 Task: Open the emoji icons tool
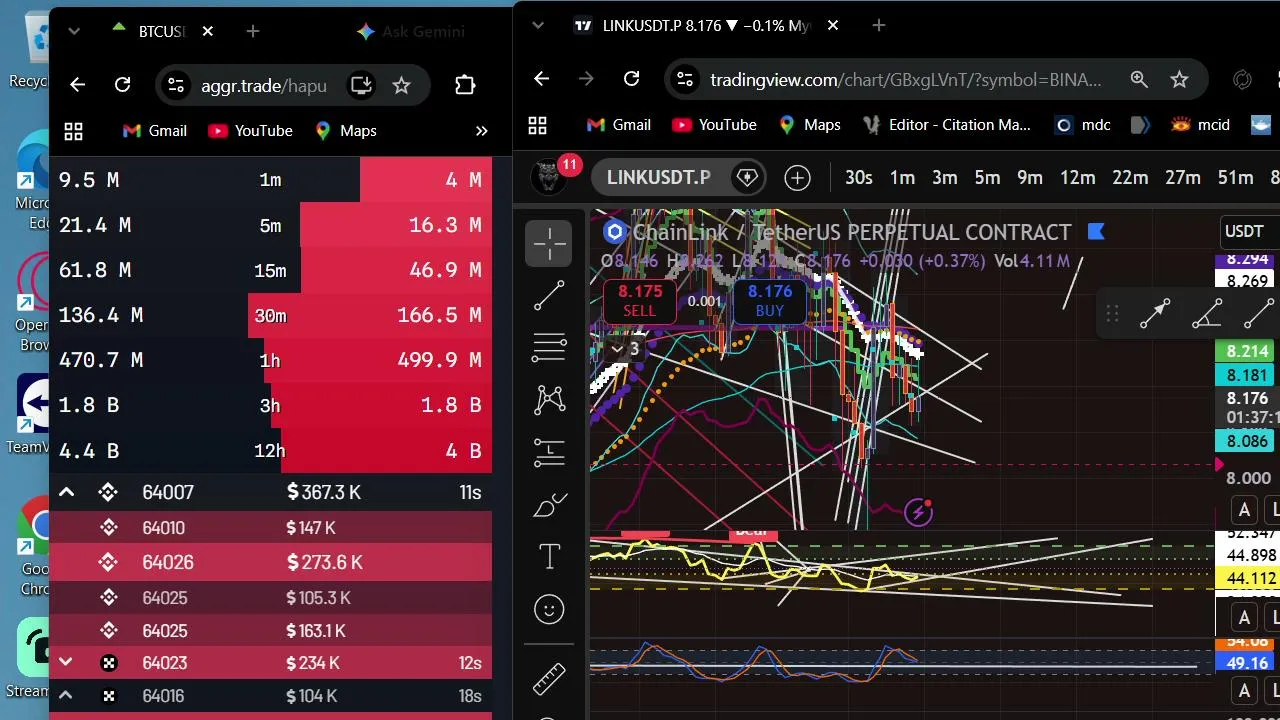[549, 609]
